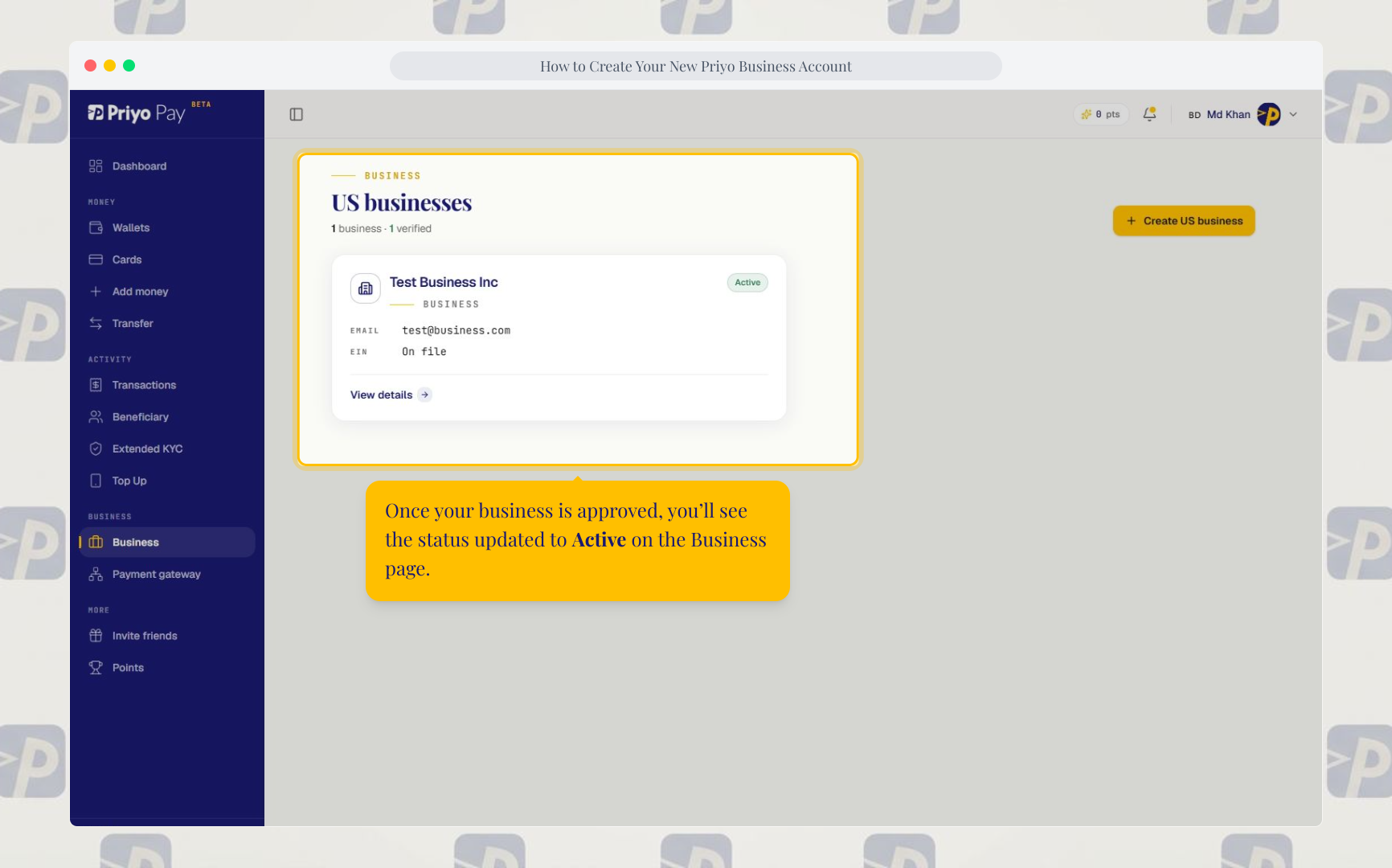Click the points sparkle icon
The image size is (1392, 868).
(x=1087, y=114)
